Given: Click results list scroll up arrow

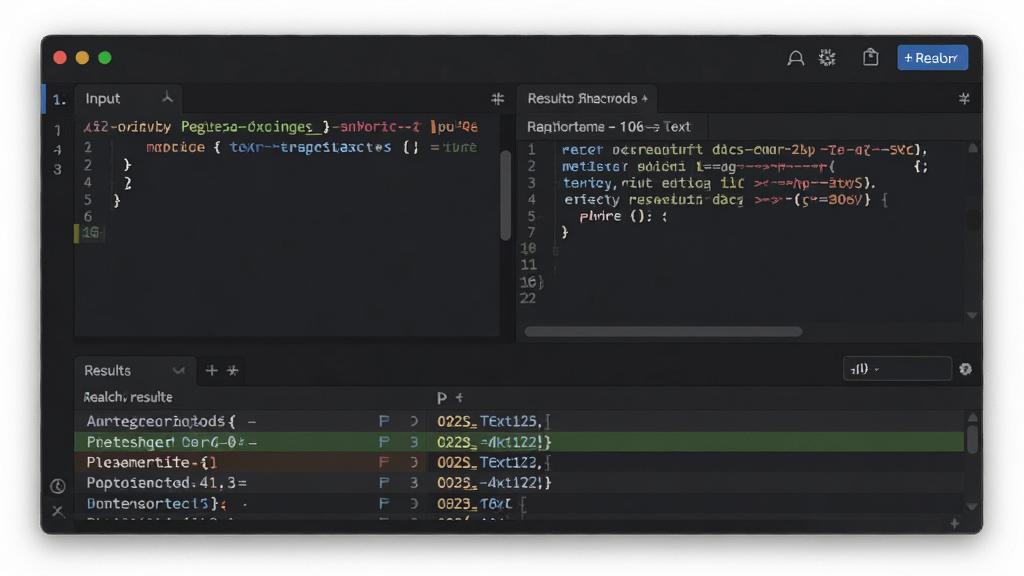Looking at the screenshot, I should [x=972, y=417].
